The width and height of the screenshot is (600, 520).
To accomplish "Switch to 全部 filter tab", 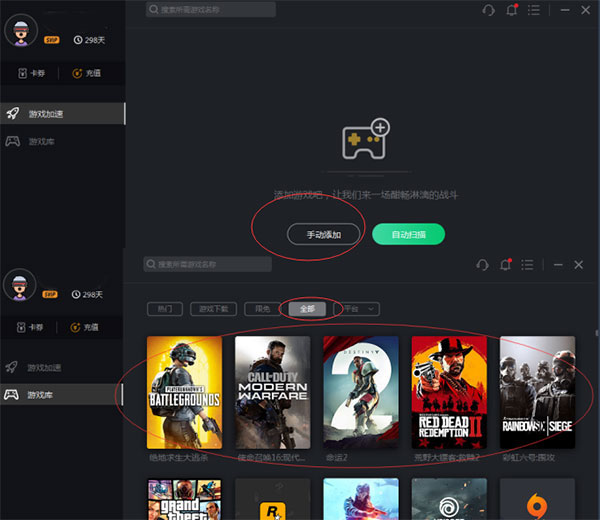I will (307, 309).
